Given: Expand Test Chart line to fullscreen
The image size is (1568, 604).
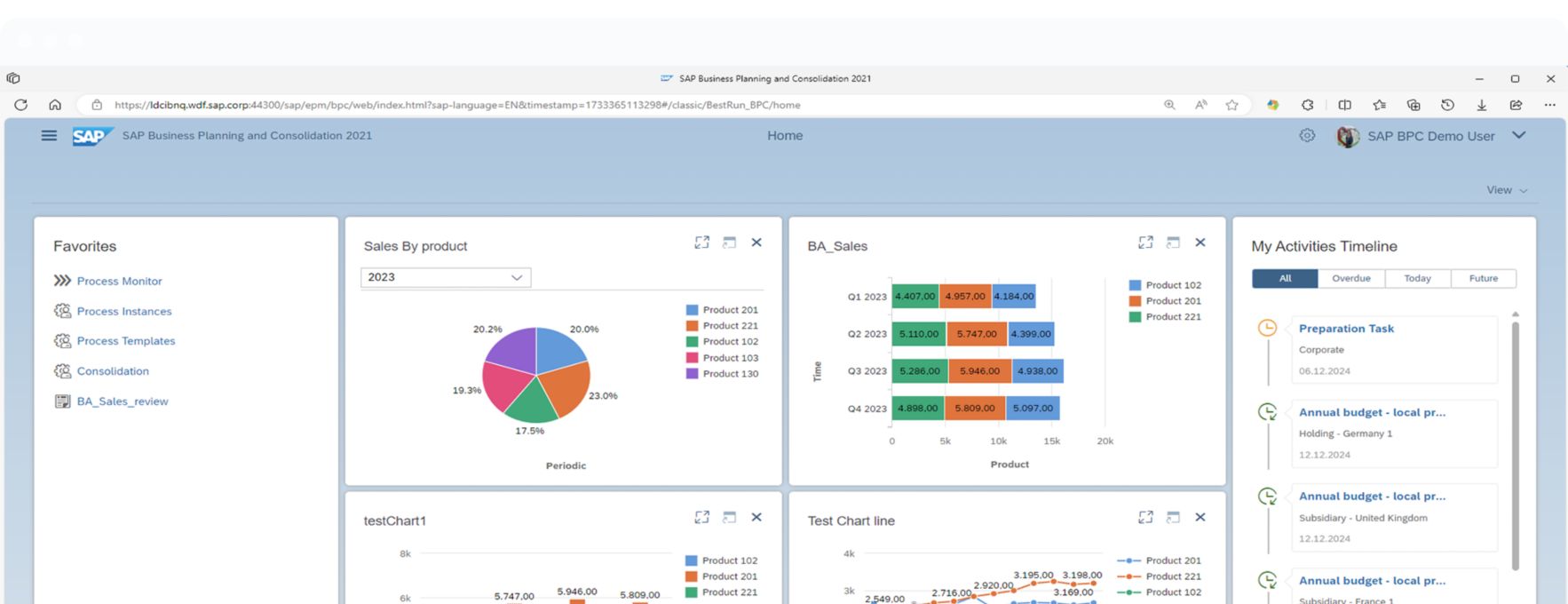Looking at the screenshot, I should pyautogui.click(x=1145, y=517).
